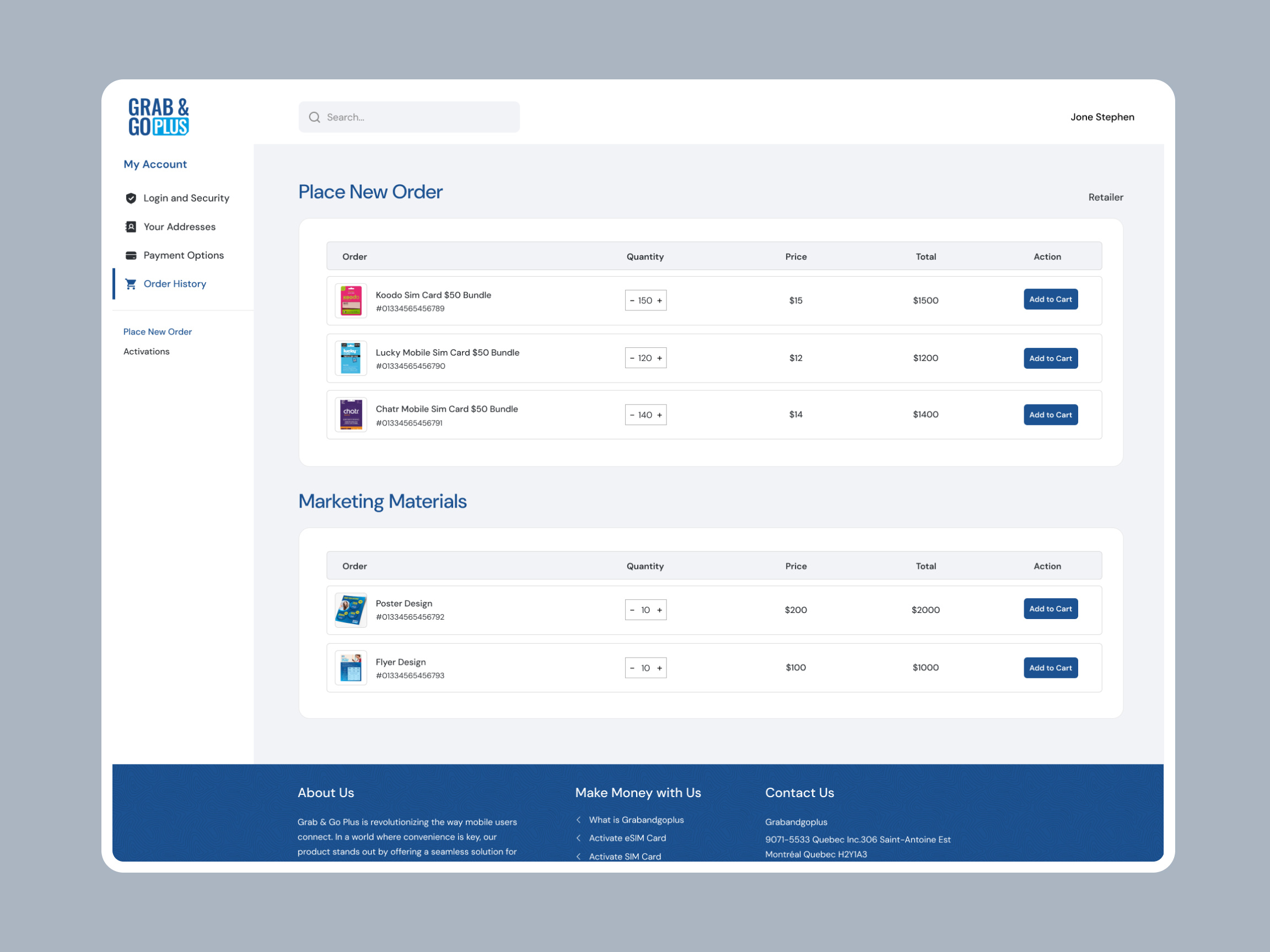Open the My Account link
Viewport: 1270px width, 952px height.
(x=154, y=164)
